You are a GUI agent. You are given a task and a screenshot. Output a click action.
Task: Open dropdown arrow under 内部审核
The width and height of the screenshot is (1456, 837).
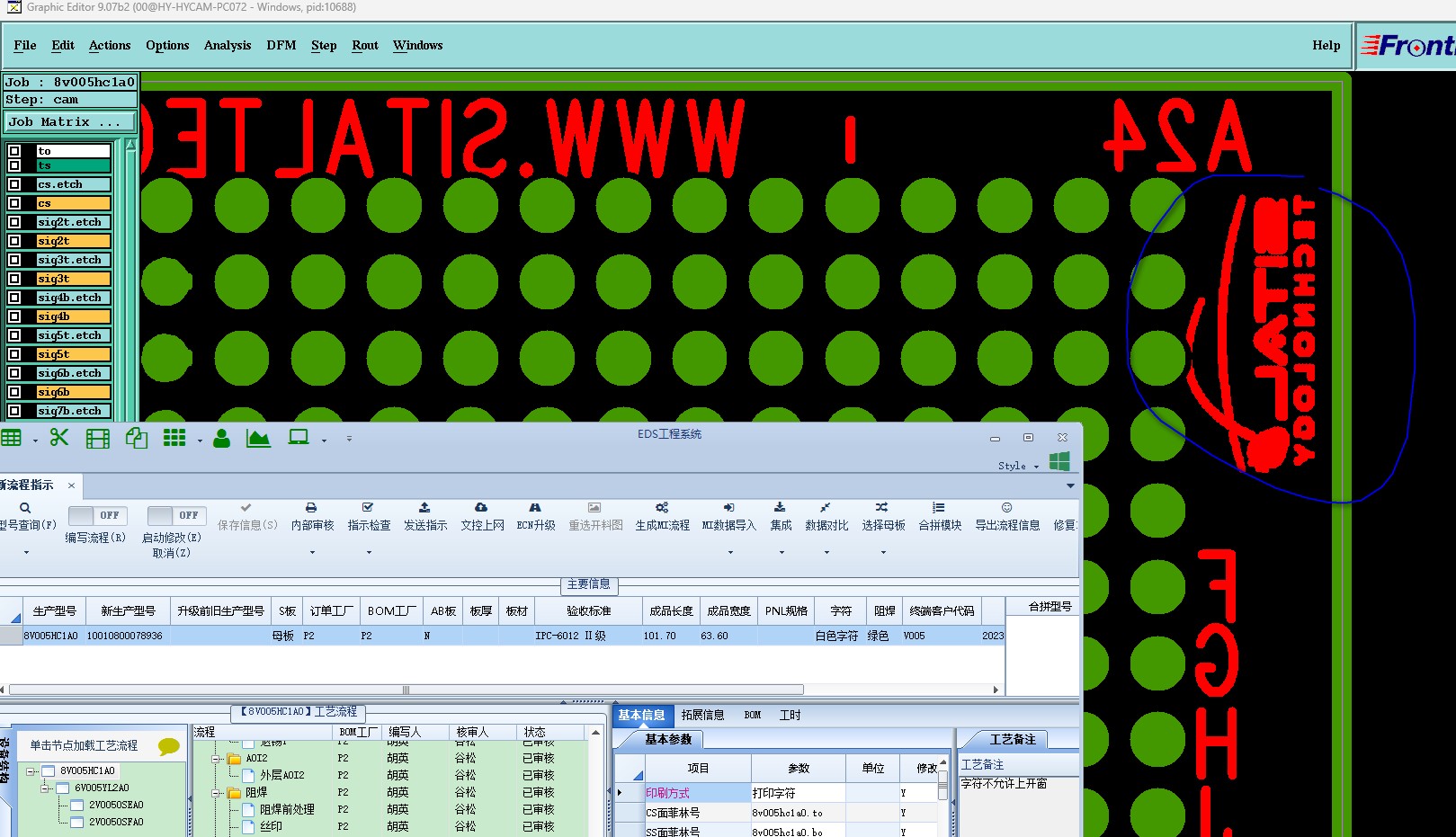[312, 552]
